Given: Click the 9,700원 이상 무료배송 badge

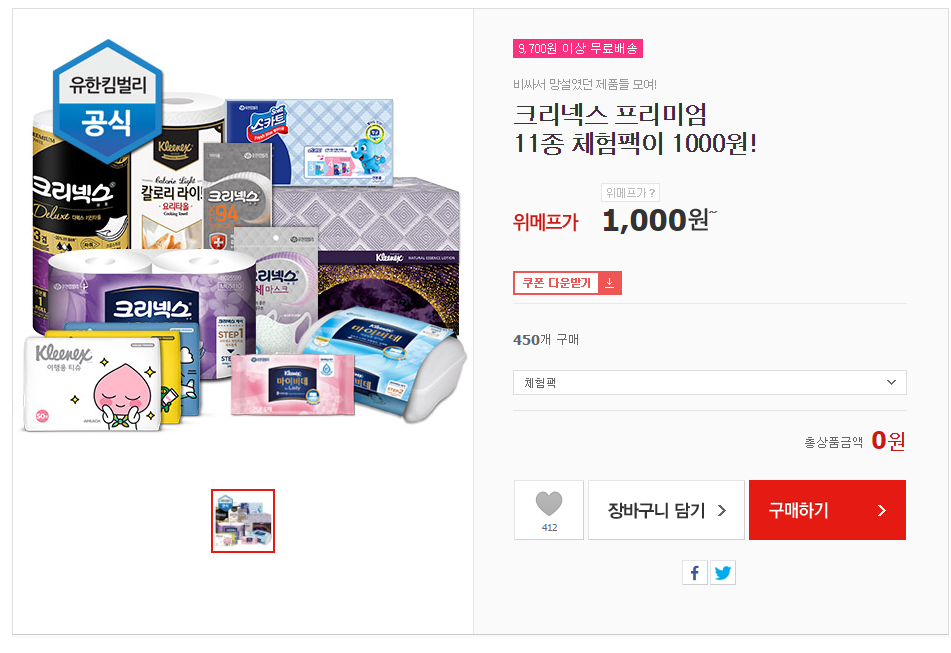Looking at the screenshot, I should (577, 49).
